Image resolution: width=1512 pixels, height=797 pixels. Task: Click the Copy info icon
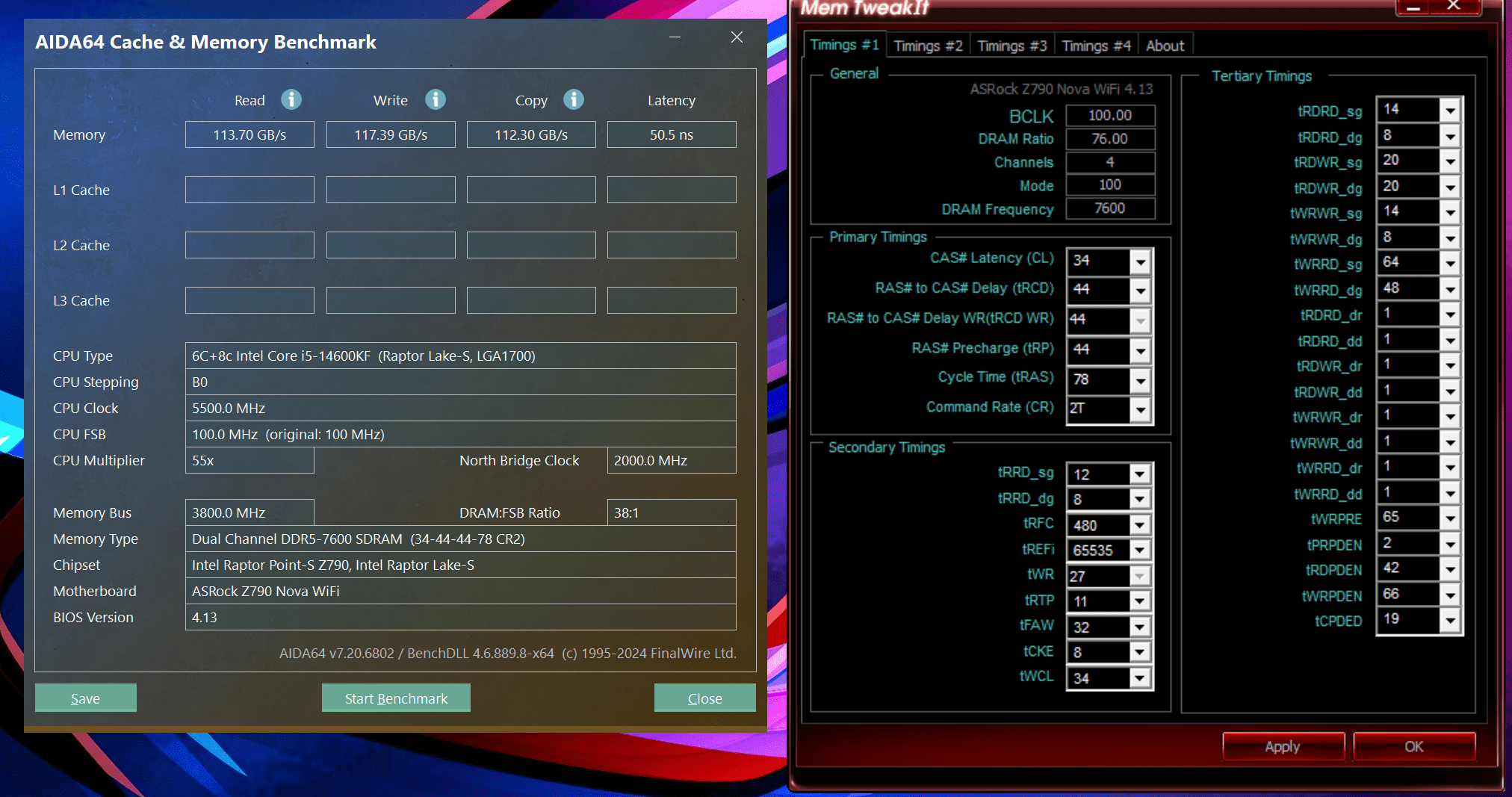(x=574, y=99)
